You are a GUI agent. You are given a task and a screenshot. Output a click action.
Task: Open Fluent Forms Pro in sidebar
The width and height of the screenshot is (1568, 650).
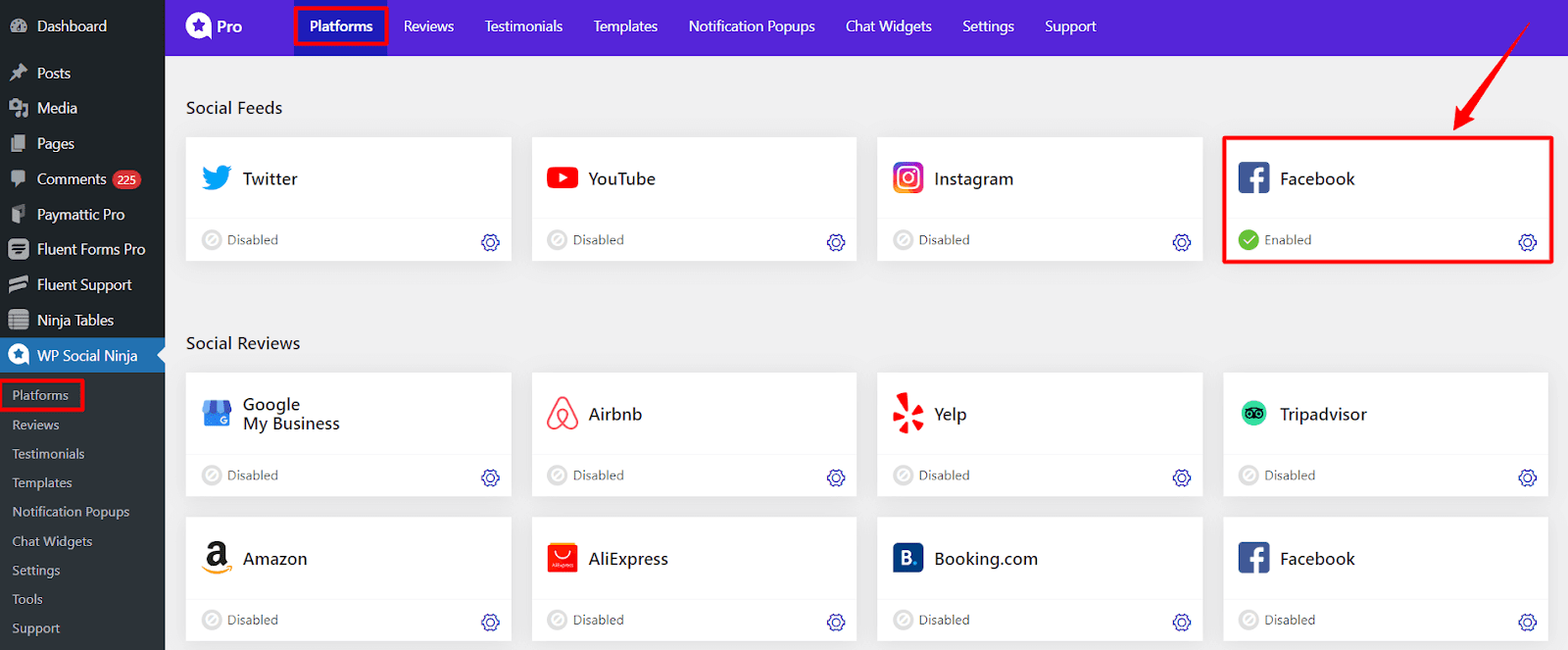82,249
